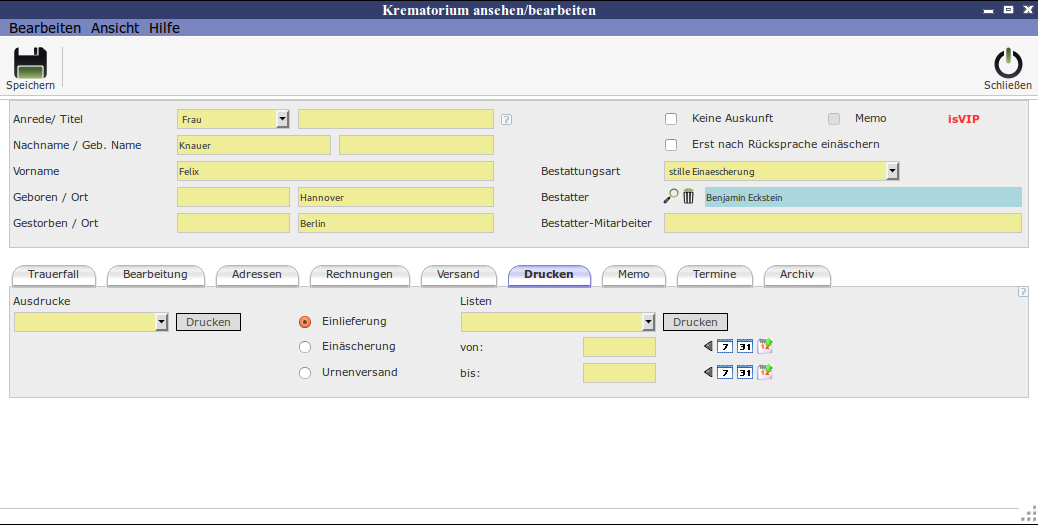Click Drucken button next to Listen dropdown
The height and width of the screenshot is (525, 1038).
(695, 322)
